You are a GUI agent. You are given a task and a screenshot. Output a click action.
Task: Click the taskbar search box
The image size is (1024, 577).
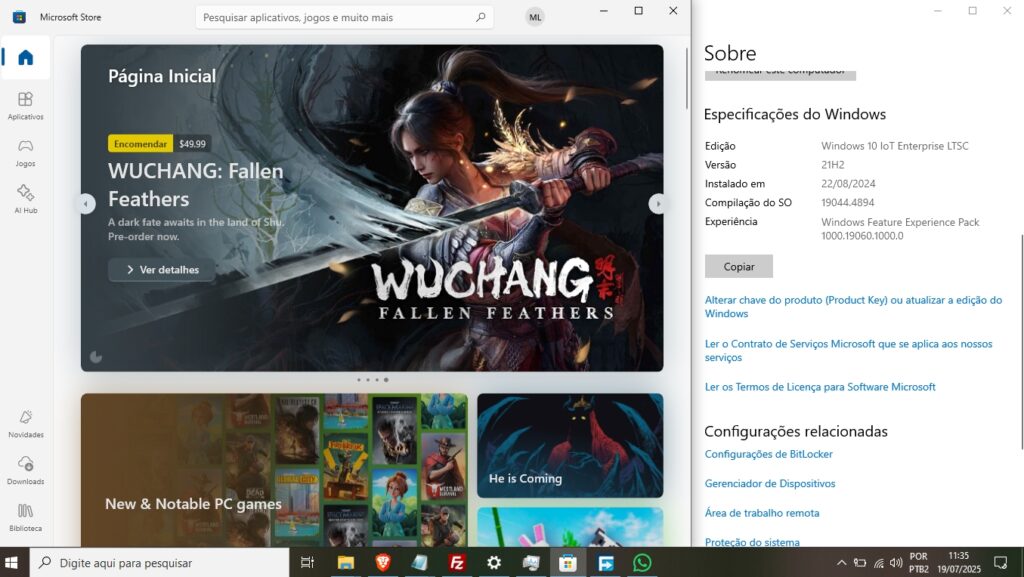pyautogui.click(x=159, y=563)
